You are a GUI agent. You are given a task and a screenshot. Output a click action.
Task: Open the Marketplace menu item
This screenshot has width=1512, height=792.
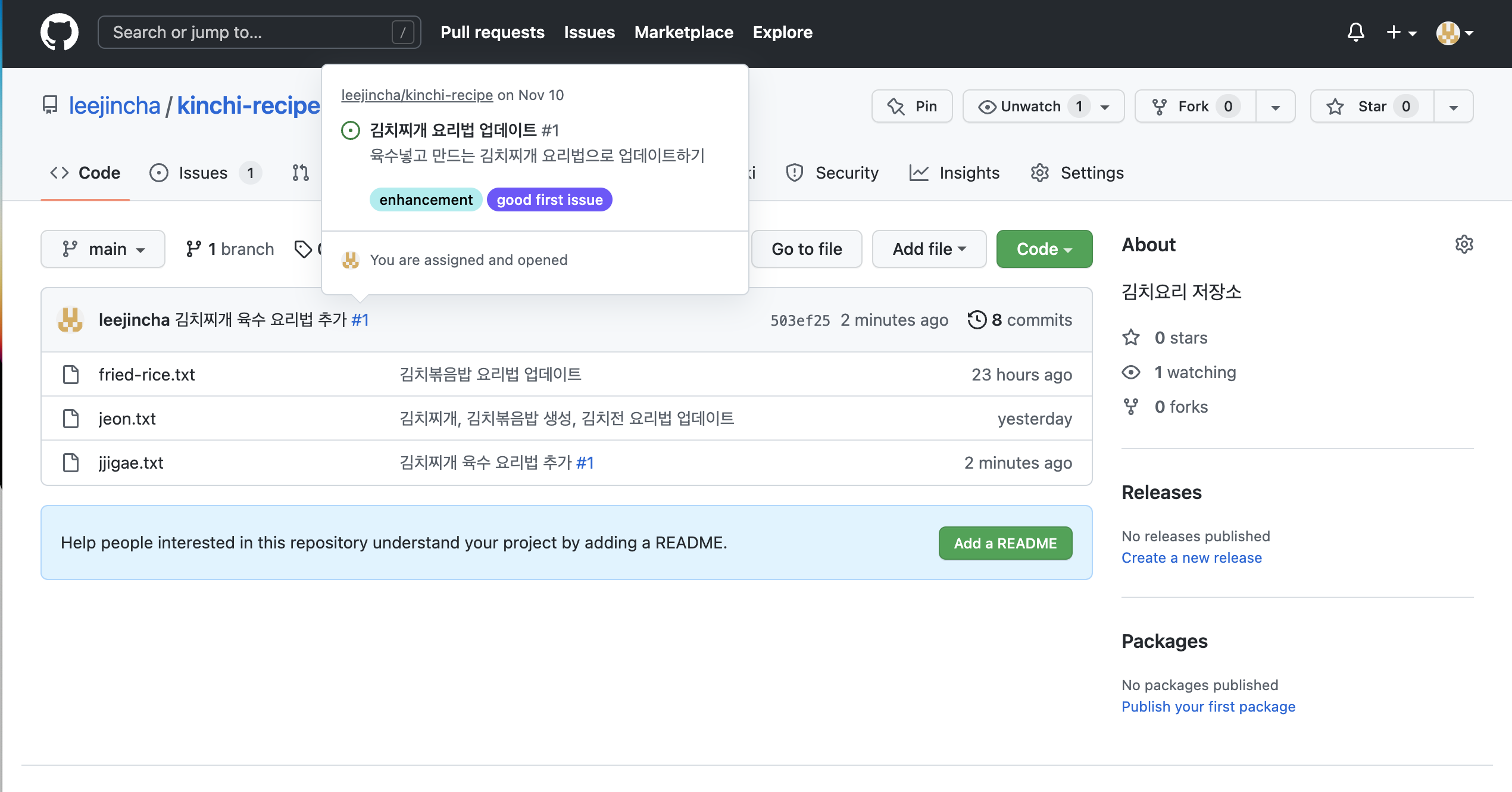click(x=683, y=32)
